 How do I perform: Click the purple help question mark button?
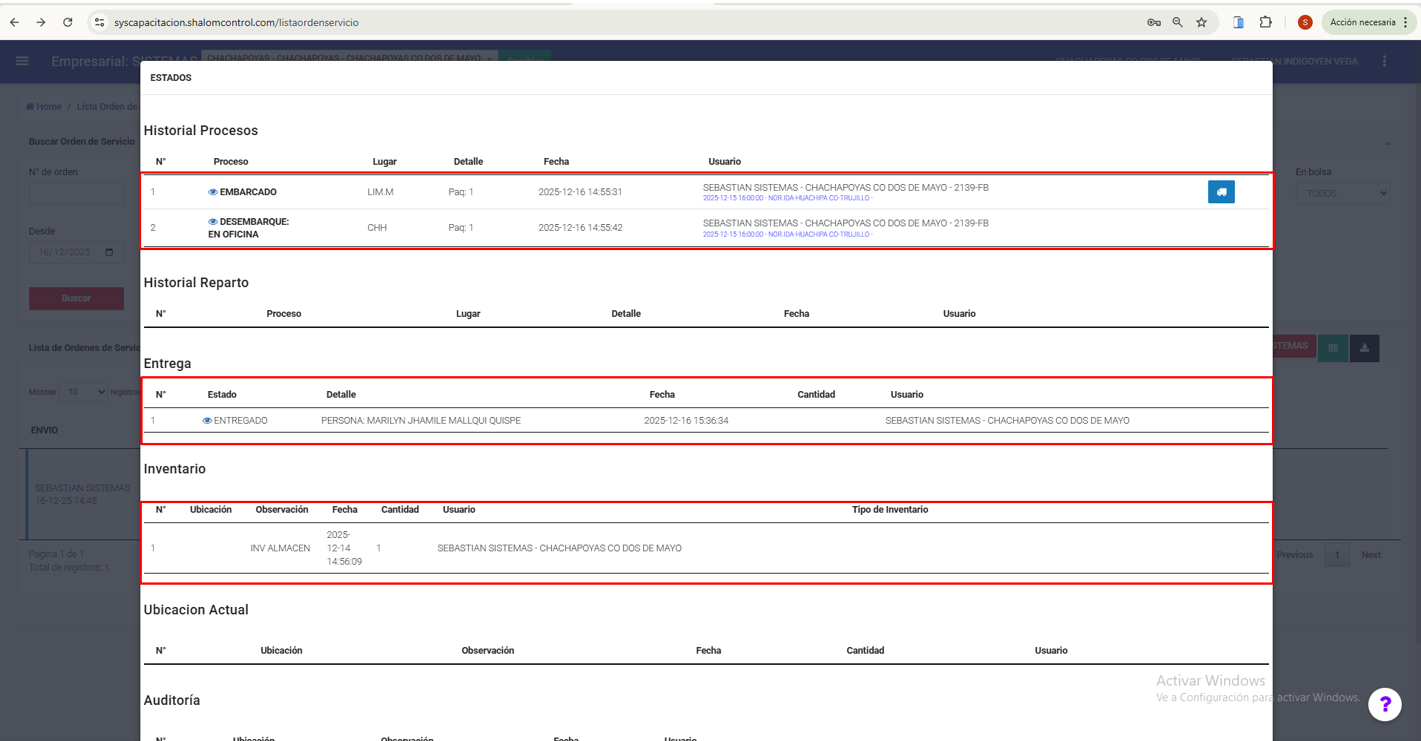click(x=1384, y=704)
